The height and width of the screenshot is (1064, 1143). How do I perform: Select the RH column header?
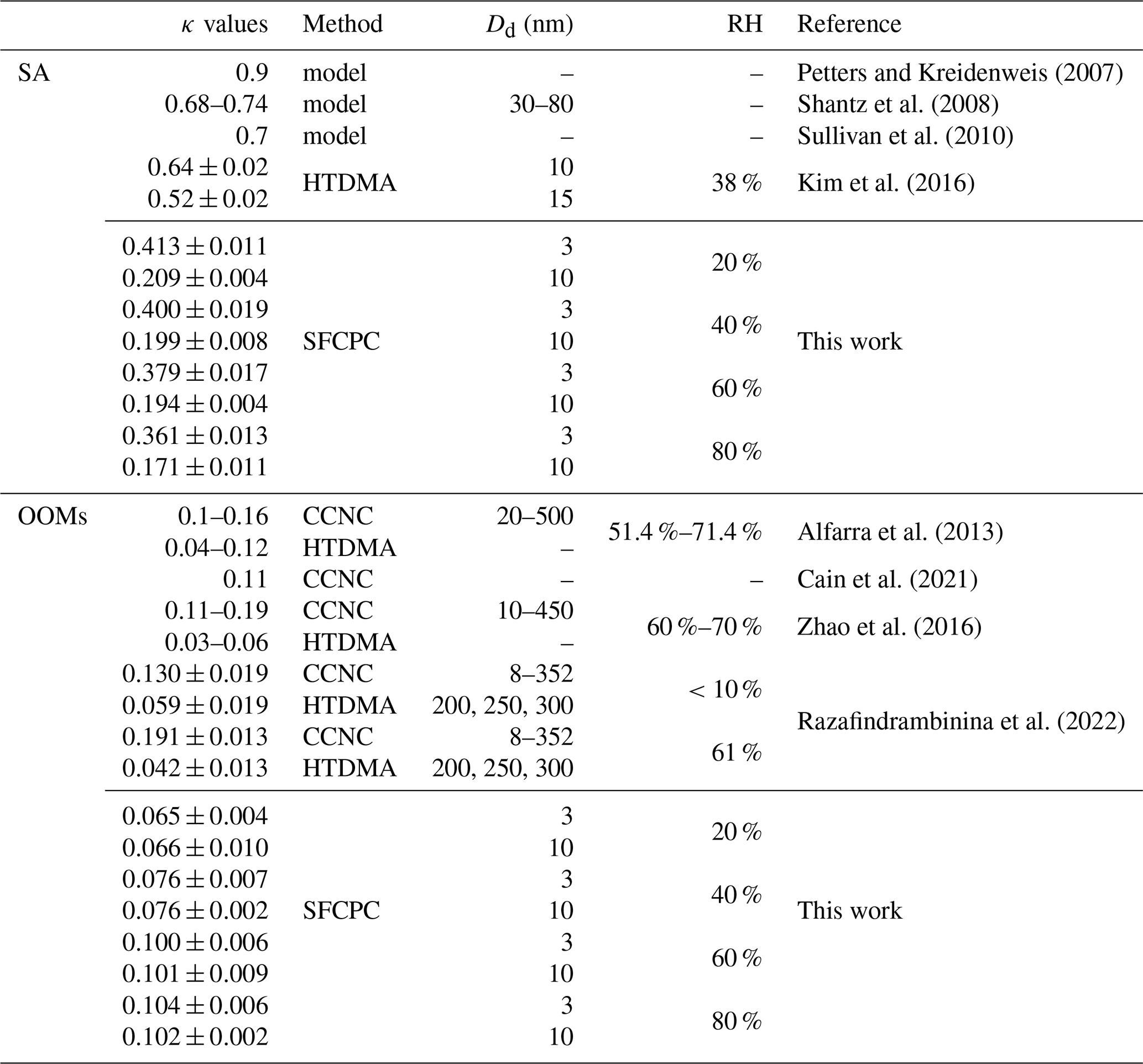pos(744,24)
